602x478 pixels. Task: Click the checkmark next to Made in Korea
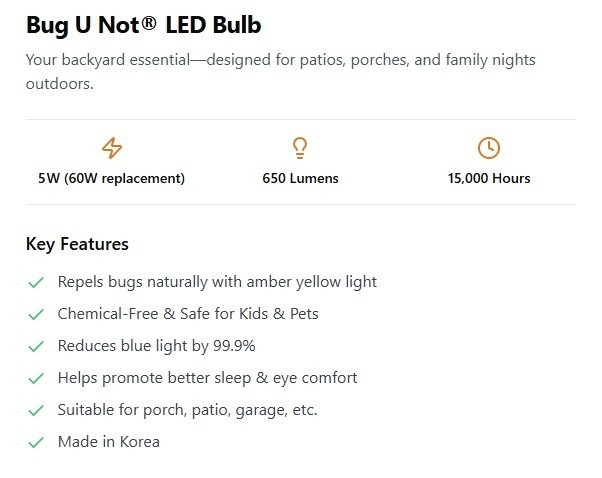tap(36, 442)
